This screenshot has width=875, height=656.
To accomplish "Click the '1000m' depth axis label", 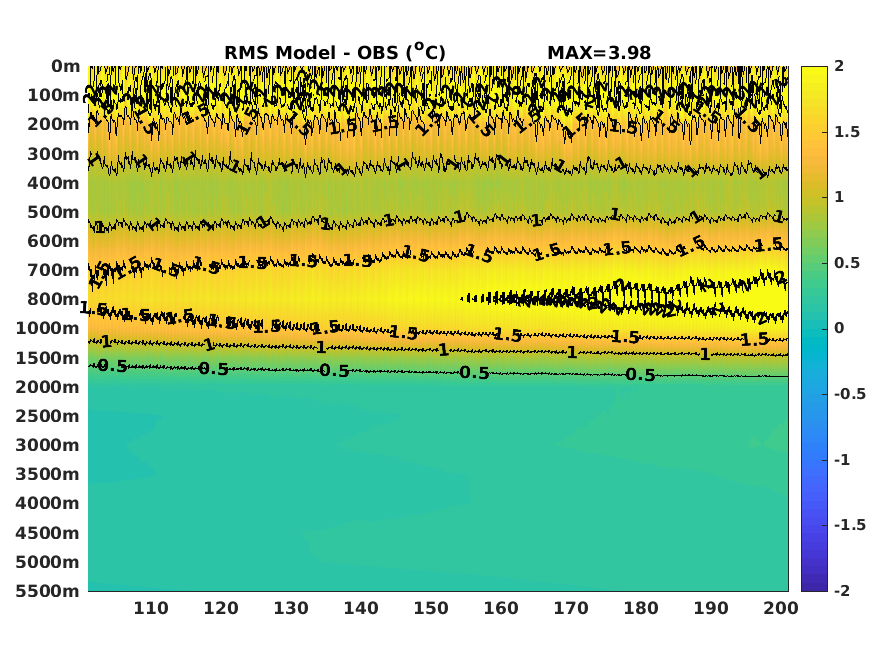I will click(x=47, y=329).
